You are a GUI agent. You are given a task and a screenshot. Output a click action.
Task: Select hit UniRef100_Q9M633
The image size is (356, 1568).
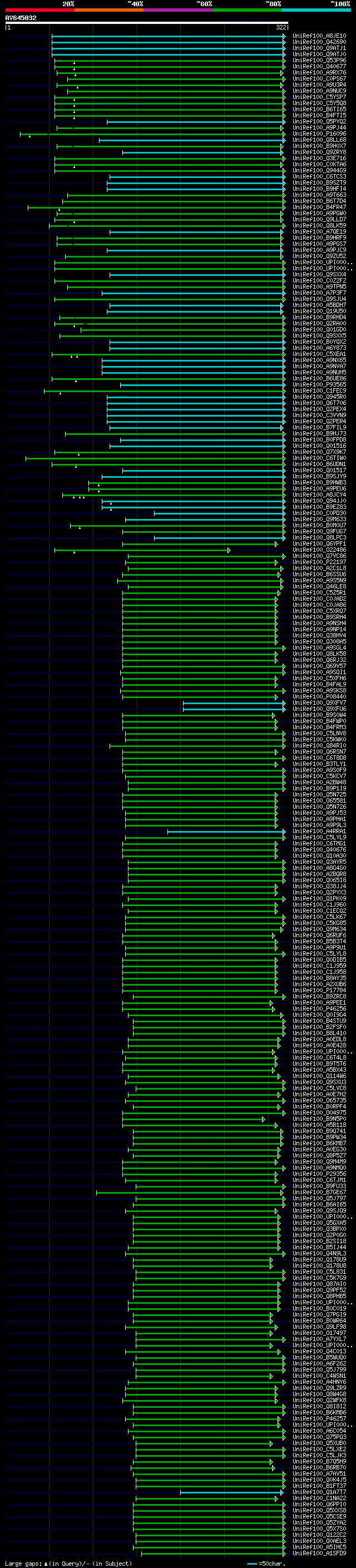click(x=319, y=519)
